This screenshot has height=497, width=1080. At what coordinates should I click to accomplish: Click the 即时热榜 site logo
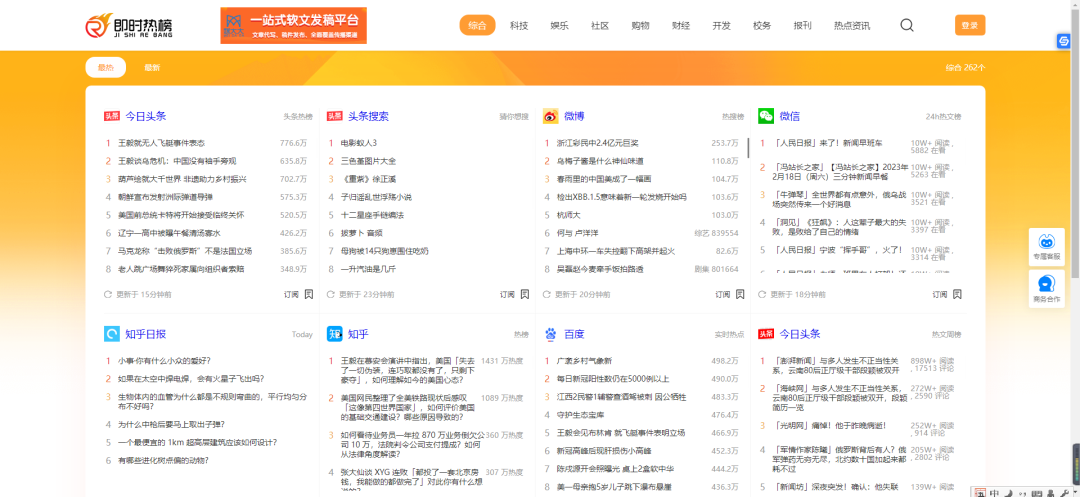tap(129, 25)
